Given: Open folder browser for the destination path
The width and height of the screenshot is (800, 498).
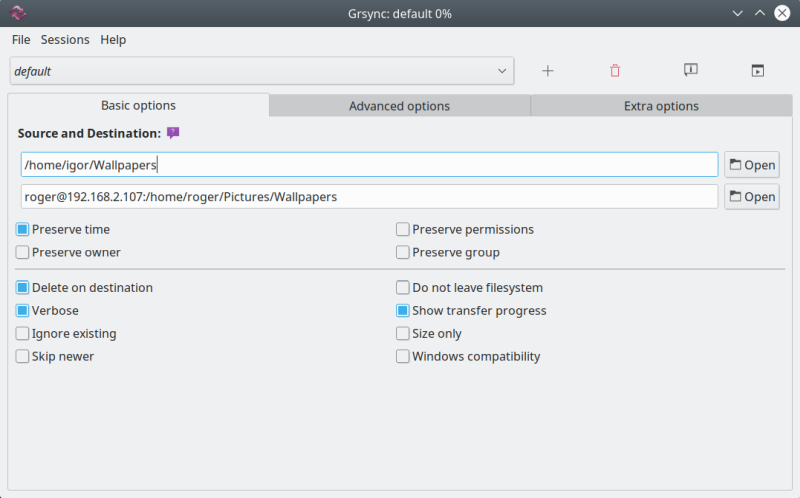Looking at the screenshot, I should click(752, 197).
